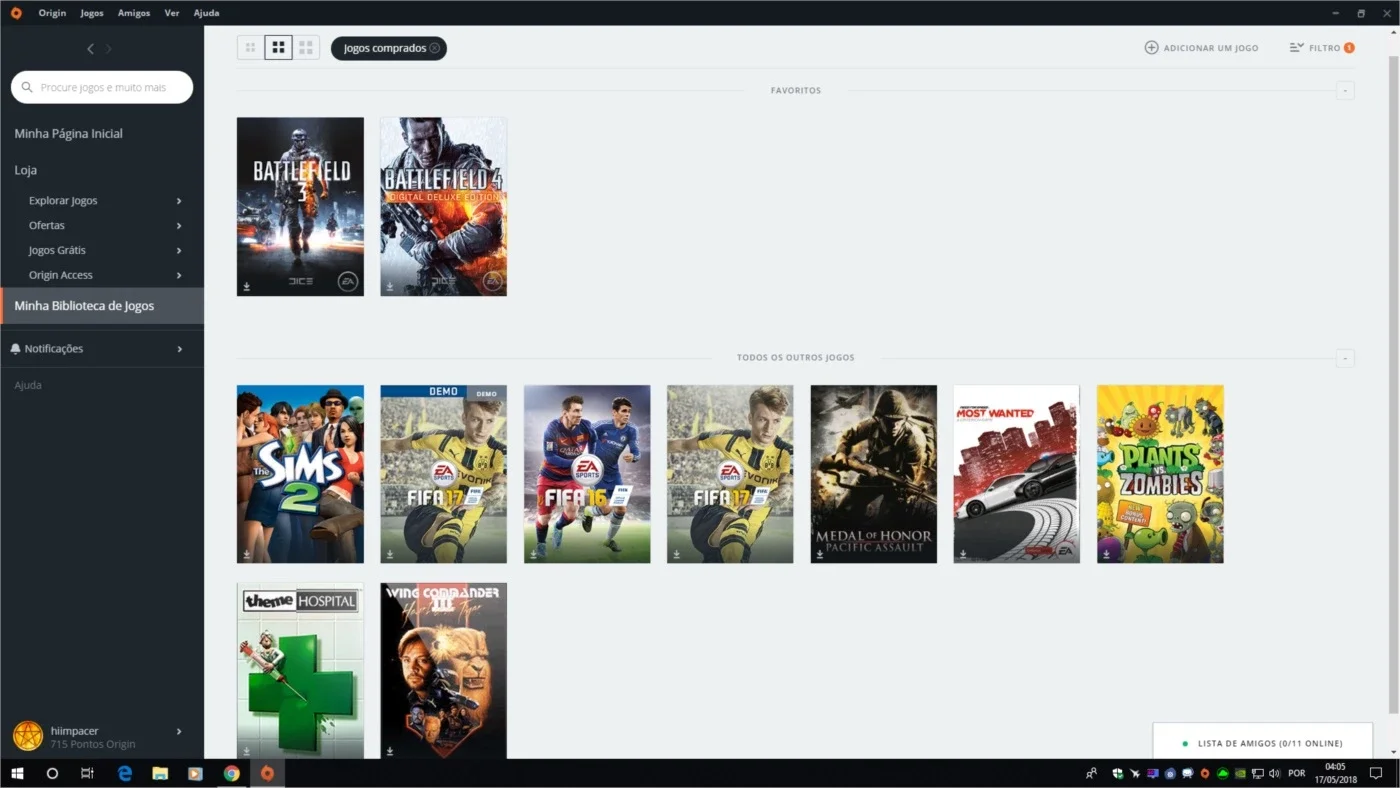Open the FIFA 16 game tile
The image size is (1400, 788).
click(x=587, y=474)
